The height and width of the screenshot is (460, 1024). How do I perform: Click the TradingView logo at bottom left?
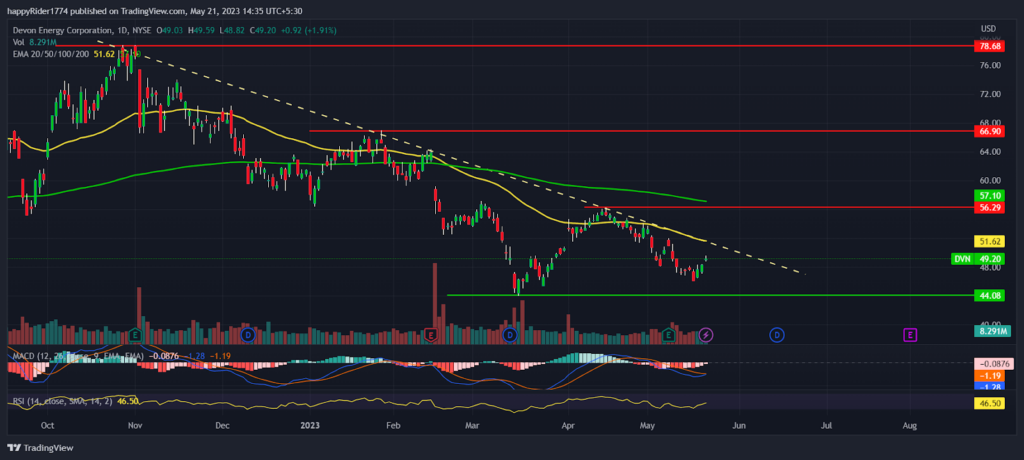click(40, 448)
